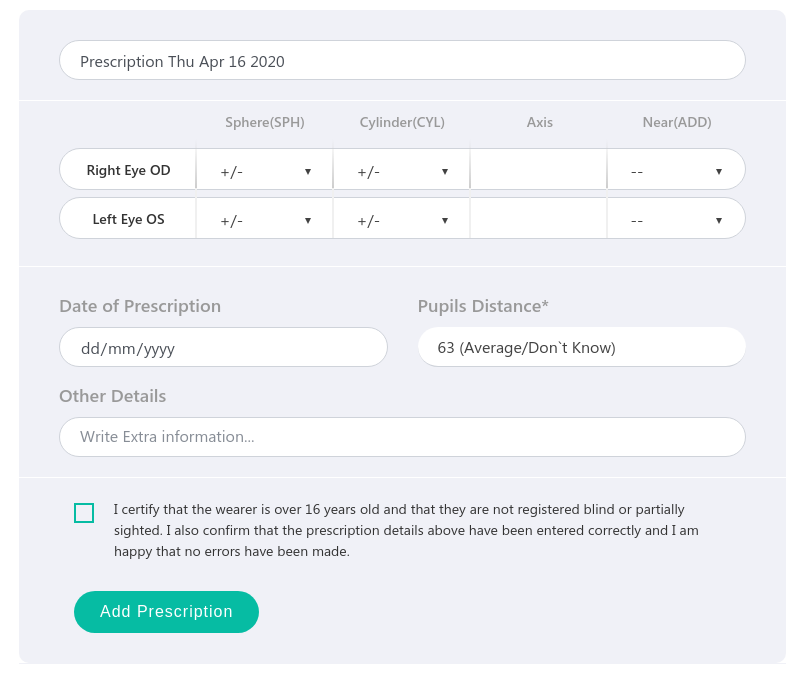
Task: Click the Right Eye CYL dropdown arrow
Action: point(445,171)
